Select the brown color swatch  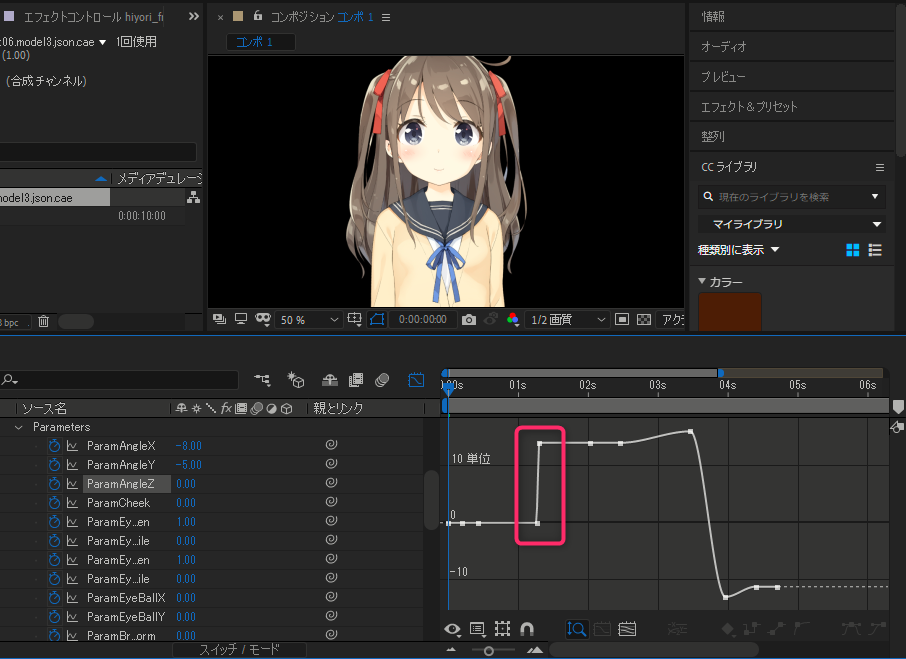pos(730,312)
